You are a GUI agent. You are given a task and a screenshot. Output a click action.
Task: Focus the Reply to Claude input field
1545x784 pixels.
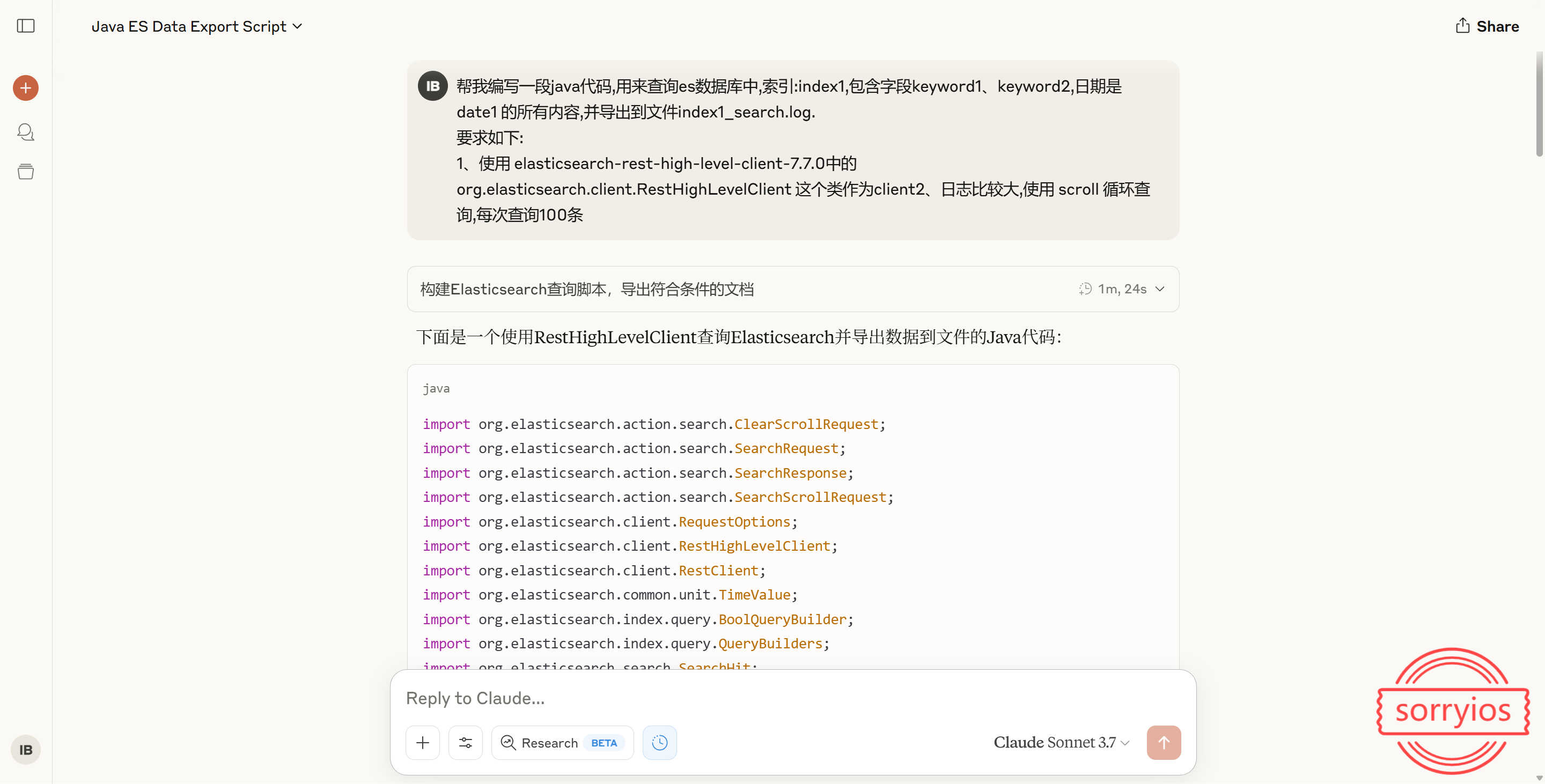792,698
